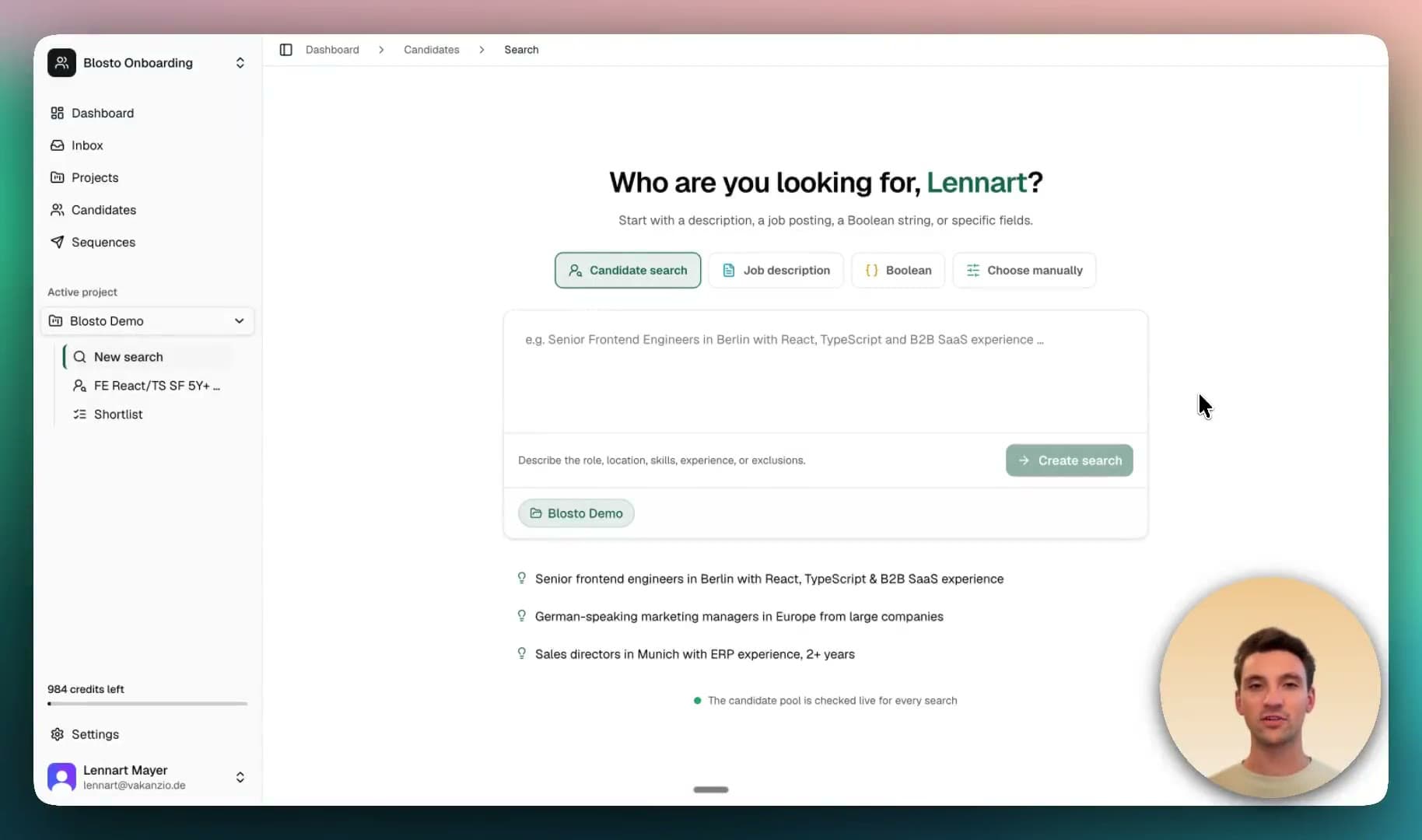Screen dimensions: 1422x840
Task: Click the presenter webcam bubble
Action: tap(1270, 688)
